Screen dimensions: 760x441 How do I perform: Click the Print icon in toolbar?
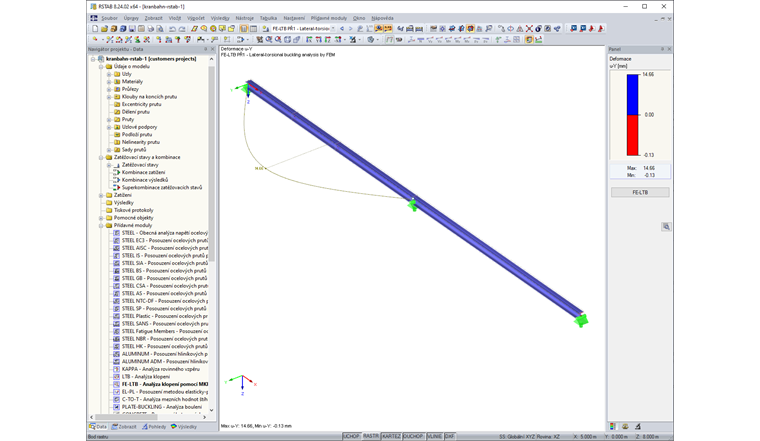coord(151,29)
